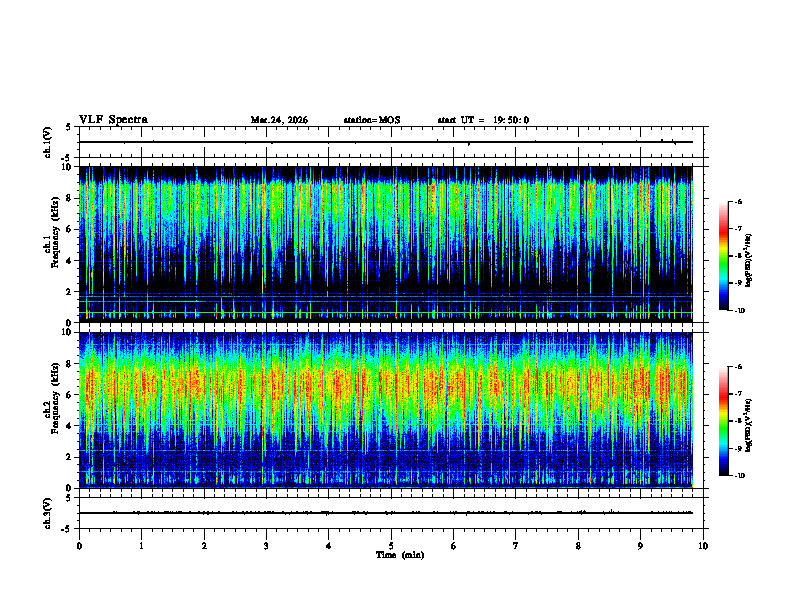Viewport: 792px width, 612px height.
Task: Click the "-6" label on ch.1 color bar
Action: point(738,201)
